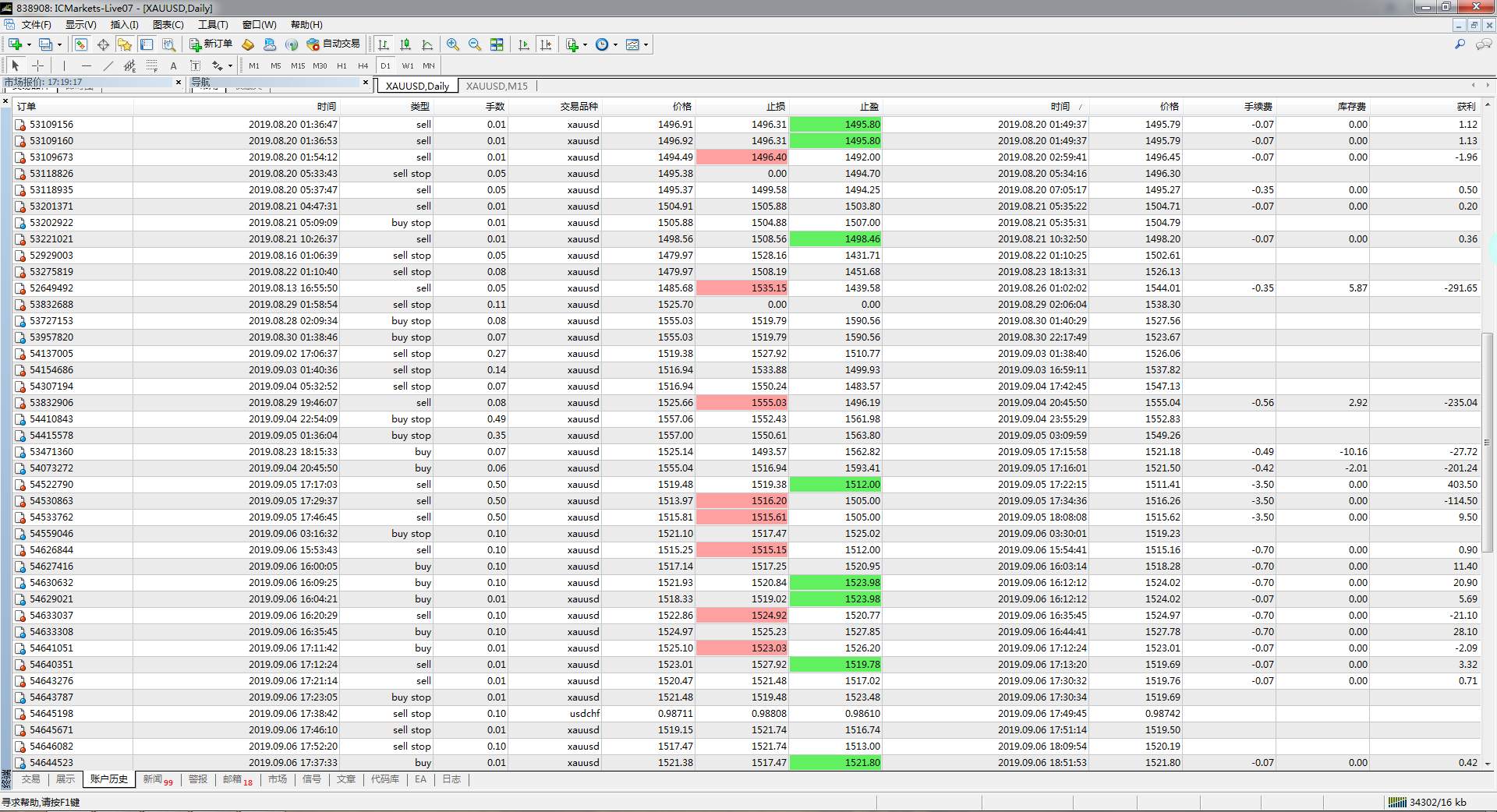Open the periods clock dropdown arrow
The width and height of the screenshot is (1497, 812).
[x=615, y=45]
